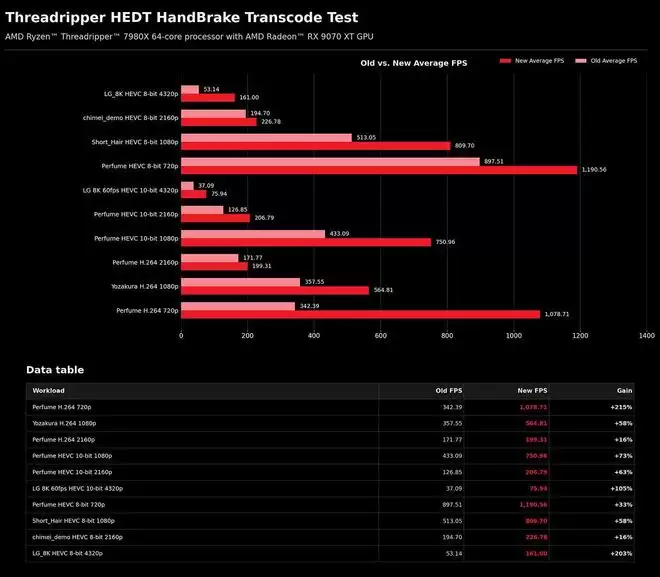Click the new FPS bar for Perfume HEVC 8-bit 720p

(379, 170)
